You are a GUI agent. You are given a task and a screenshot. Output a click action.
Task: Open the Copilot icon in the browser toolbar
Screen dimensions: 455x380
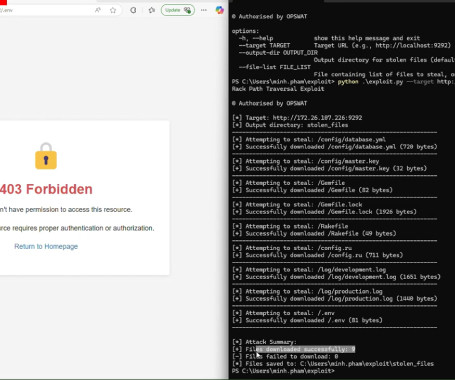[x=219, y=10]
